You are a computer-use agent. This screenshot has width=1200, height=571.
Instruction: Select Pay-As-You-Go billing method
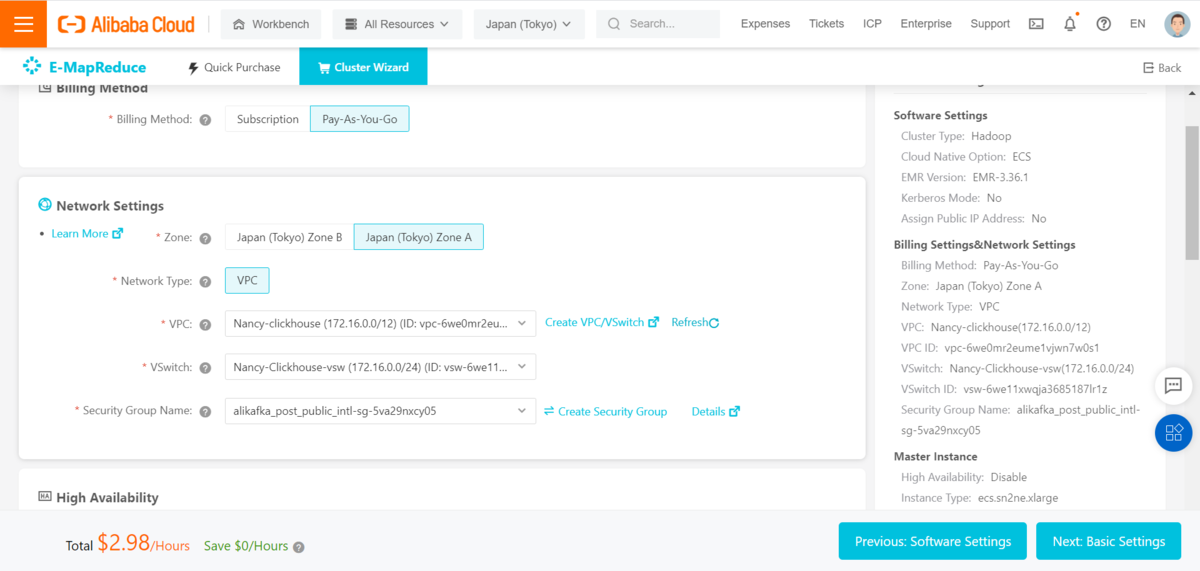click(359, 119)
